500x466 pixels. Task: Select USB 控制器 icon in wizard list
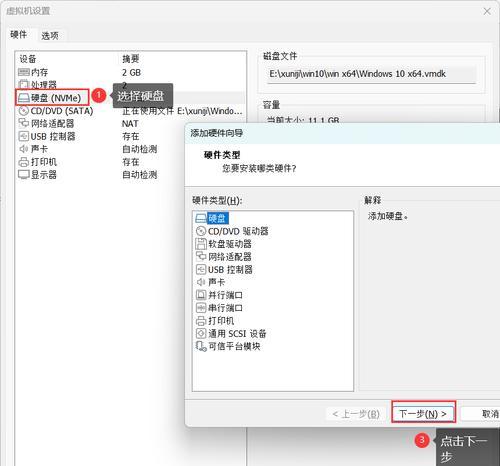[201, 269]
